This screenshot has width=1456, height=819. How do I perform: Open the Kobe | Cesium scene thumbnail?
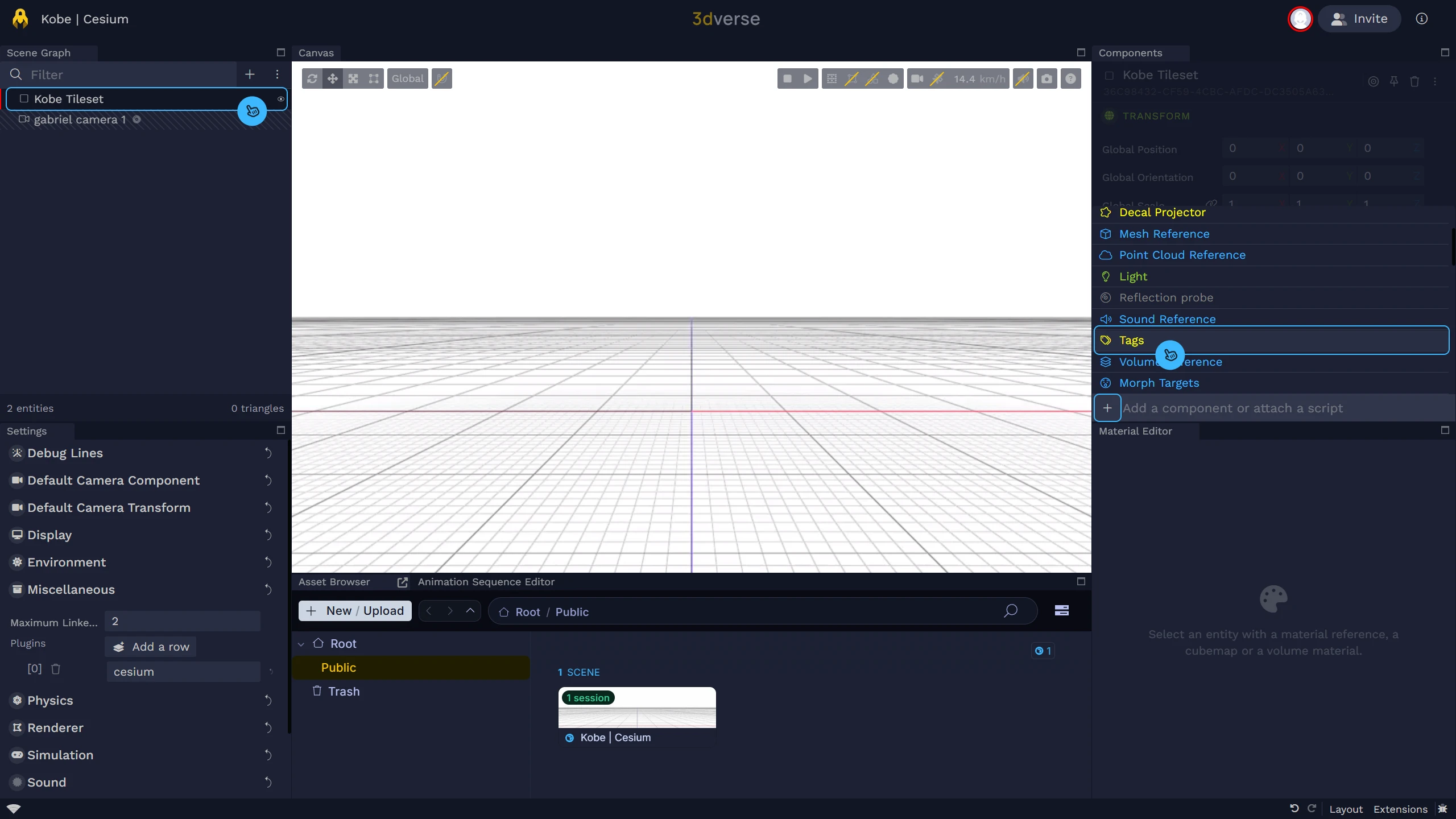[x=637, y=707]
